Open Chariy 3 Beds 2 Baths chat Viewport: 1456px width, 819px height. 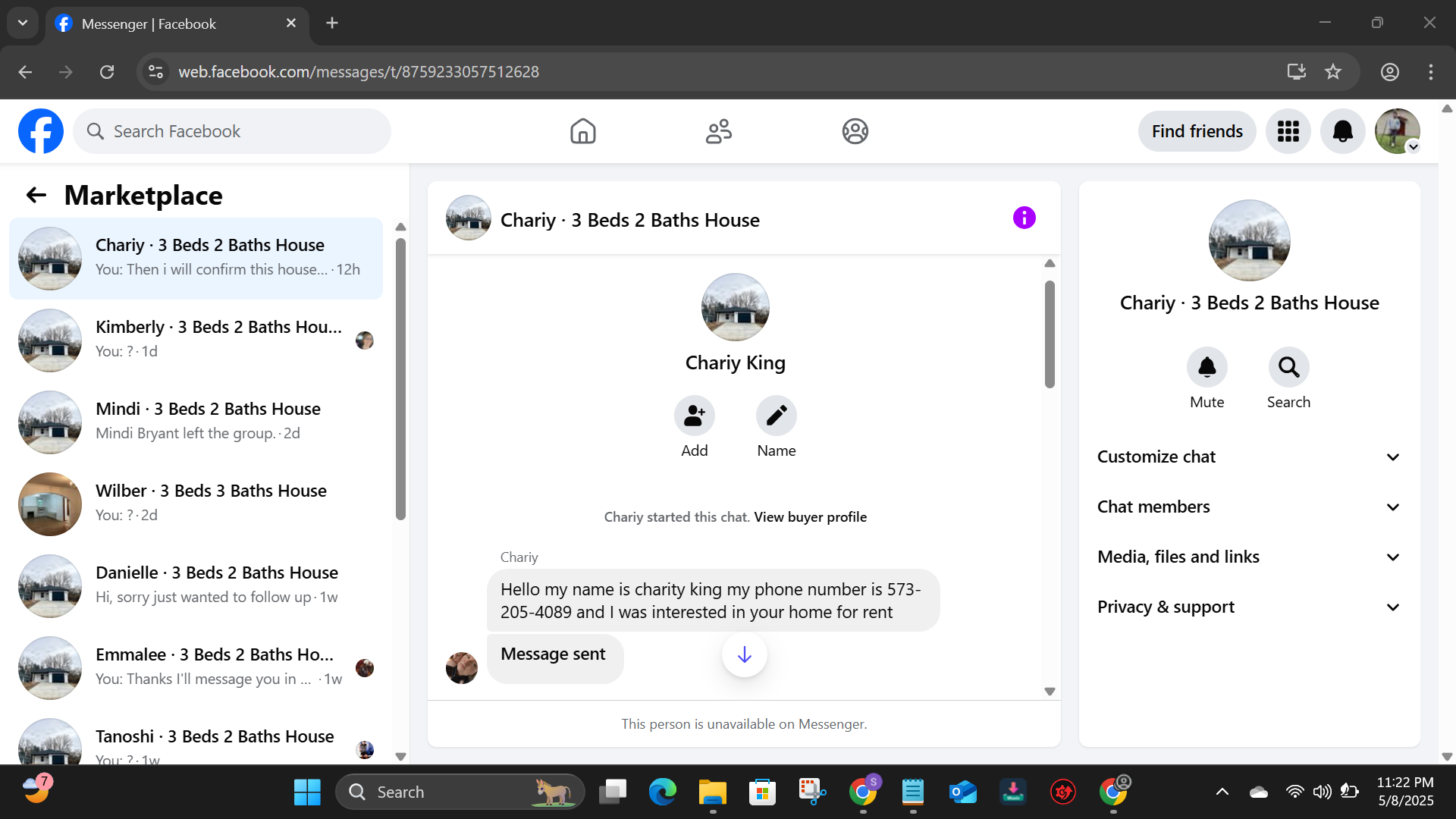click(x=196, y=259)
